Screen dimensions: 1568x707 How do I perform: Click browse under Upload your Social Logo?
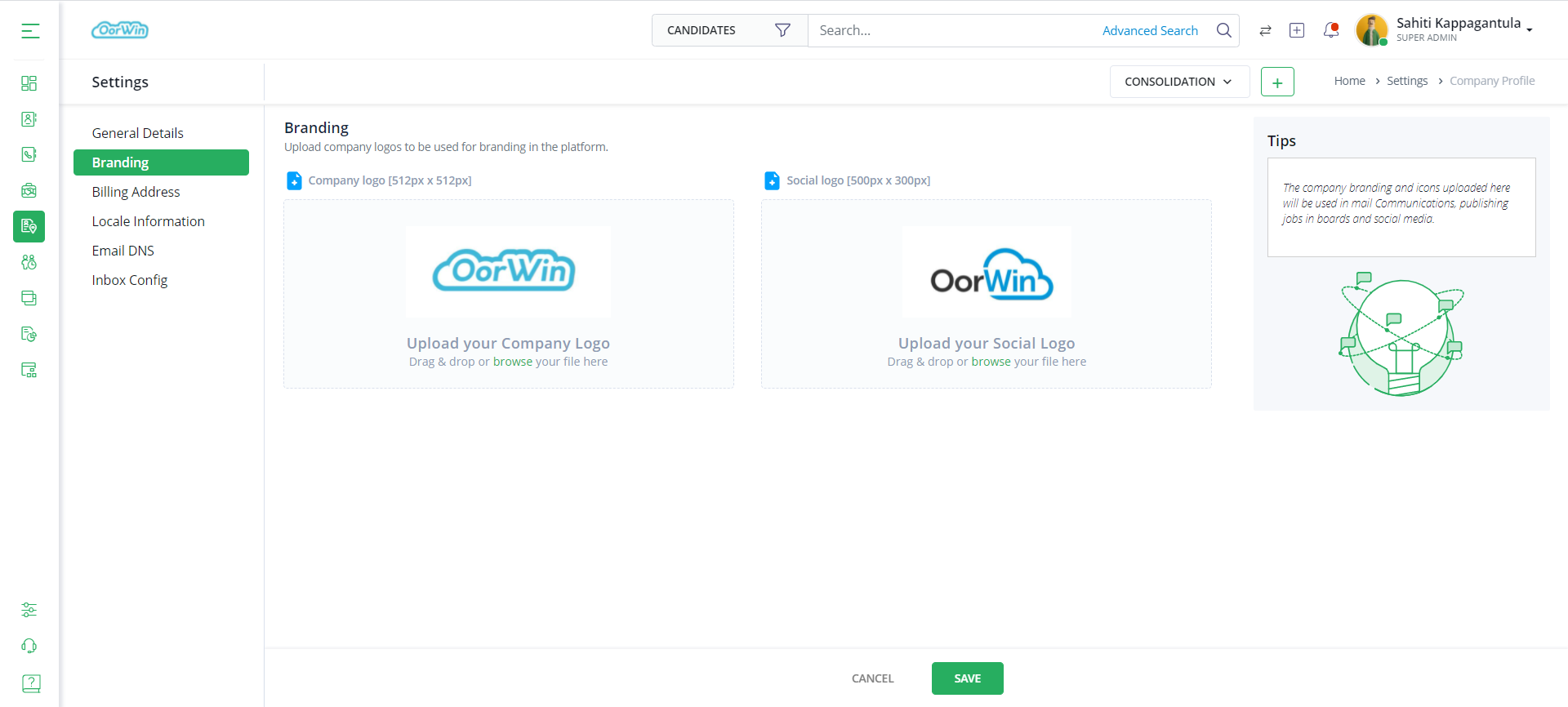[991, 362]
